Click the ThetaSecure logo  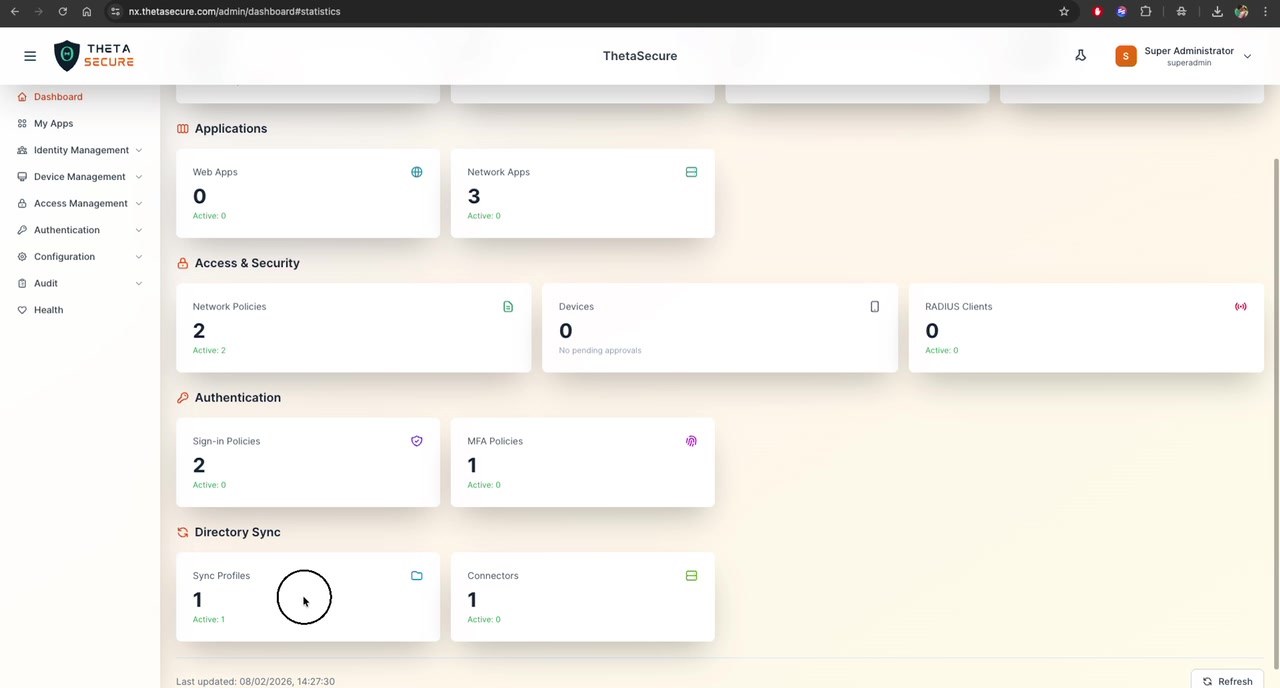(93, 55)
